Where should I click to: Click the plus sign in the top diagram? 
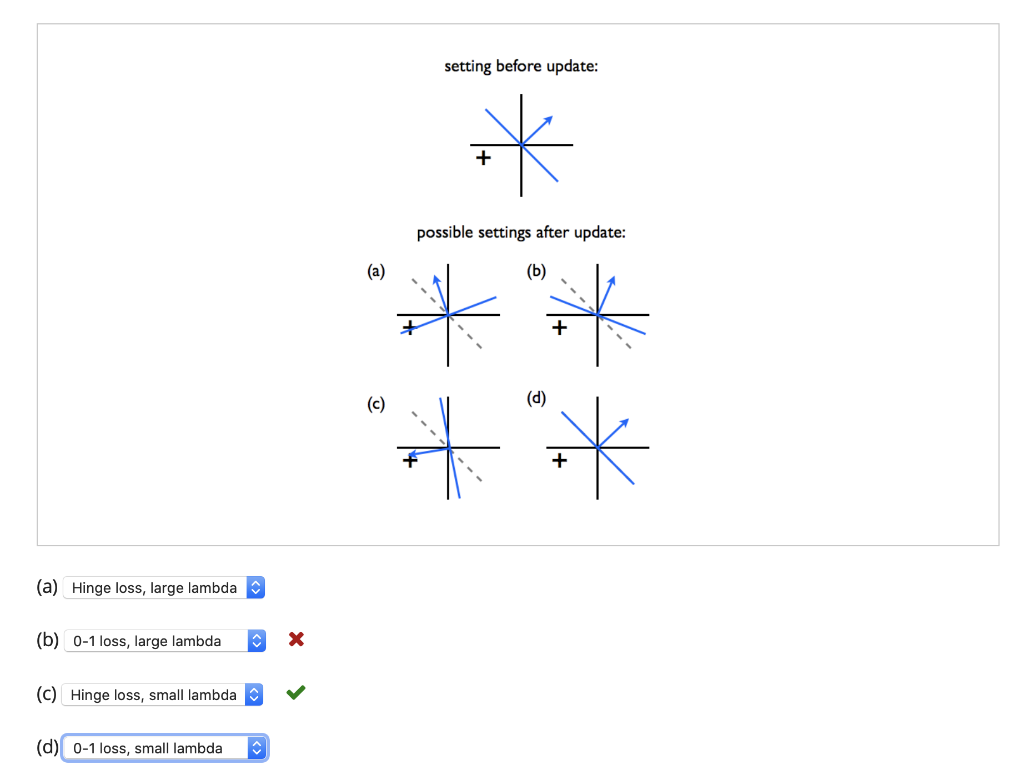tap(483, 157)
